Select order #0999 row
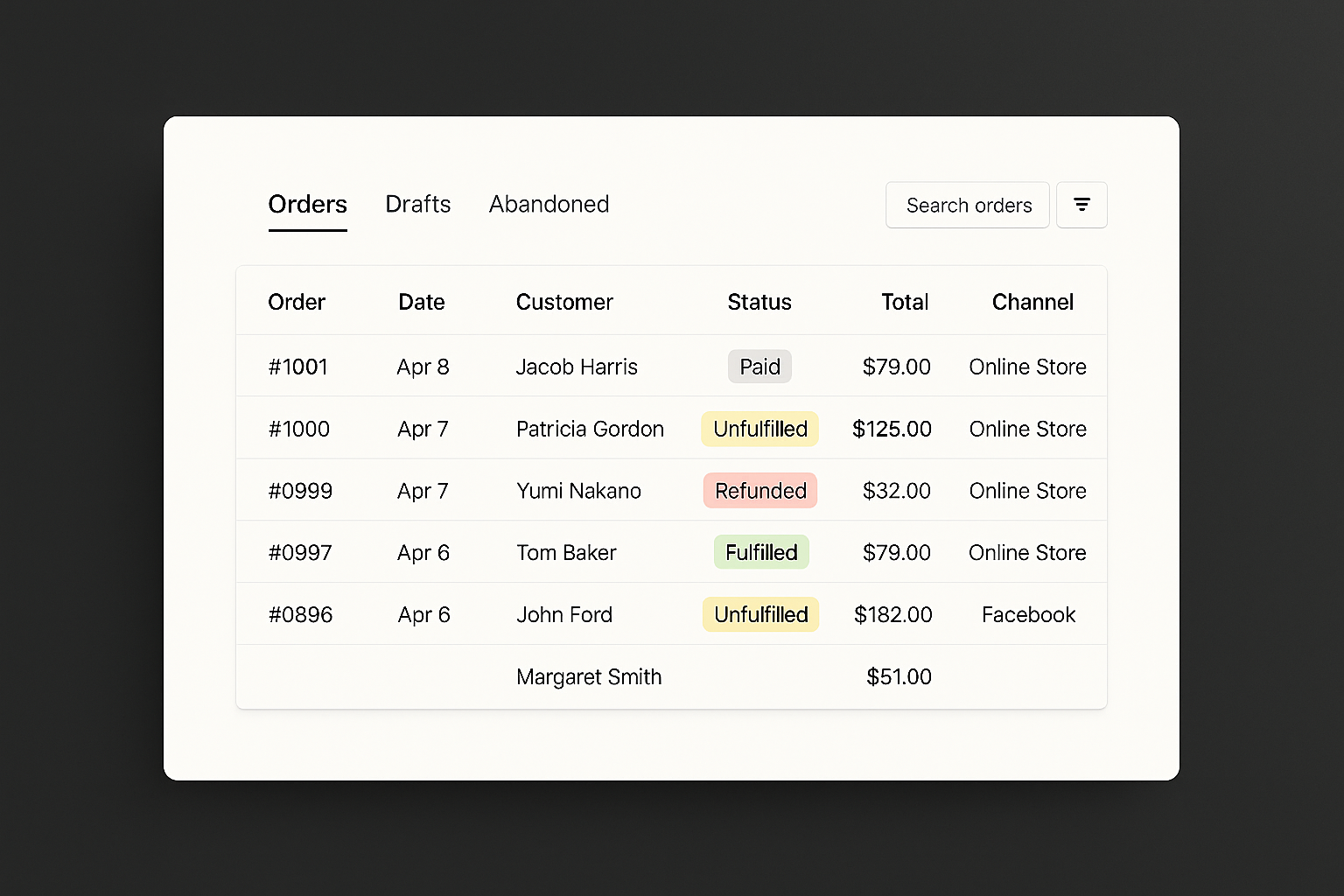This screenshot has height=896, width=1344. [x=300, y=491]
